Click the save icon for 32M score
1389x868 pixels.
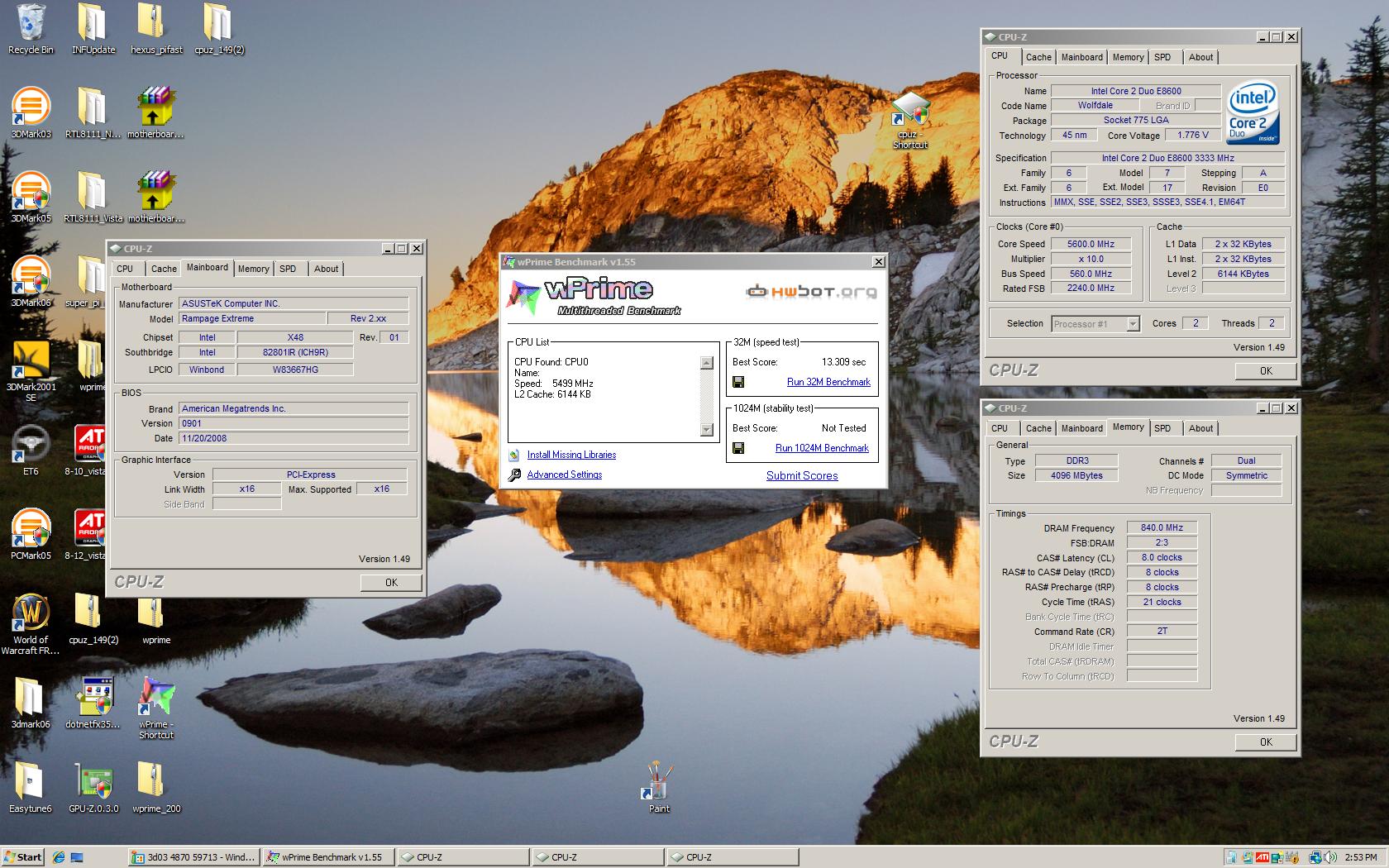point(738,382)
